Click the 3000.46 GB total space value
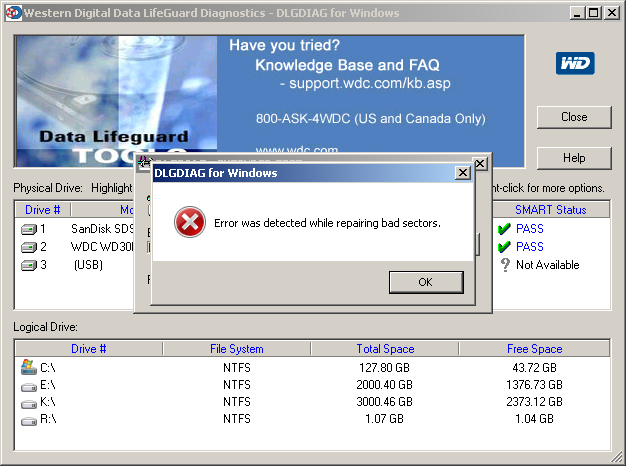626x466 pixels. pos(384,402)
